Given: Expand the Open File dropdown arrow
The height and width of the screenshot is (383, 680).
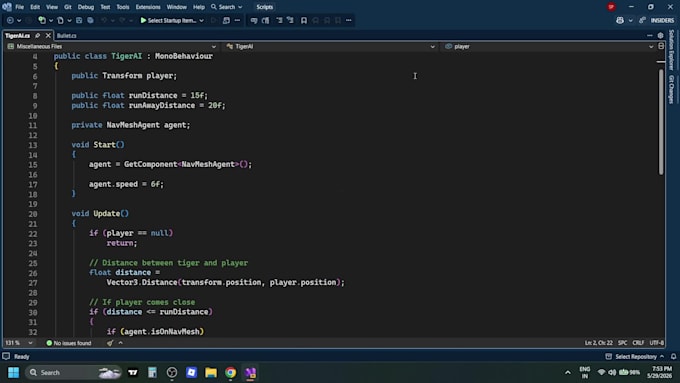Looking at the screenshot, I should pyautogui.click(x=69, y=20).
